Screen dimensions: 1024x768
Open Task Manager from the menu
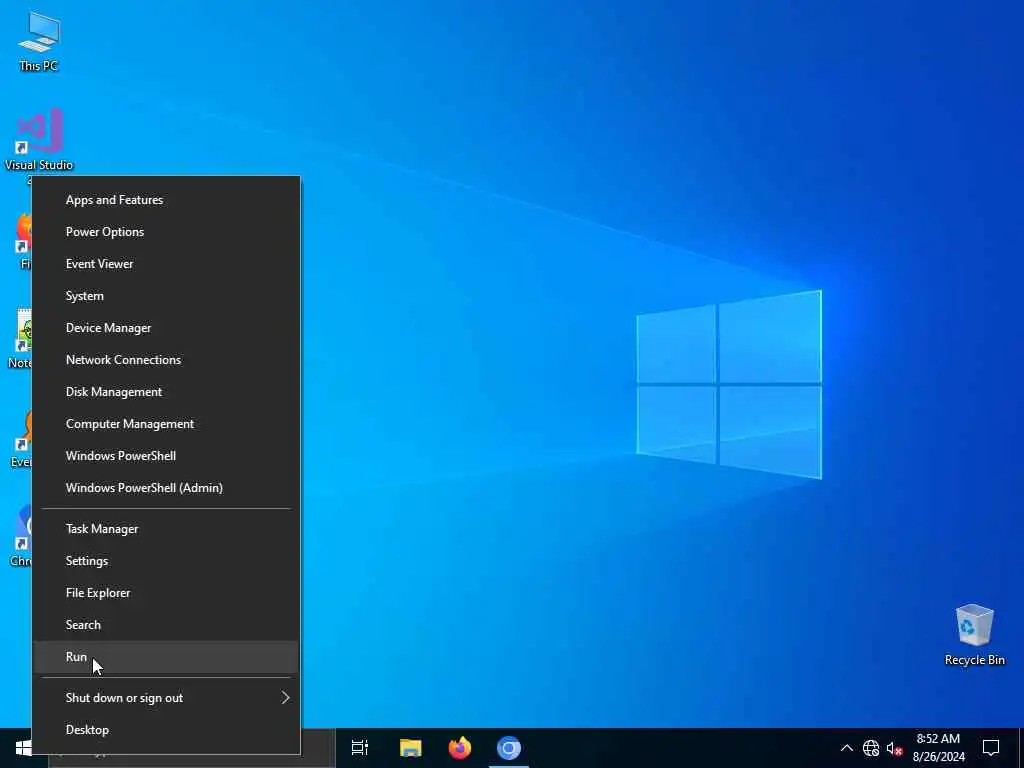point(167,529)
